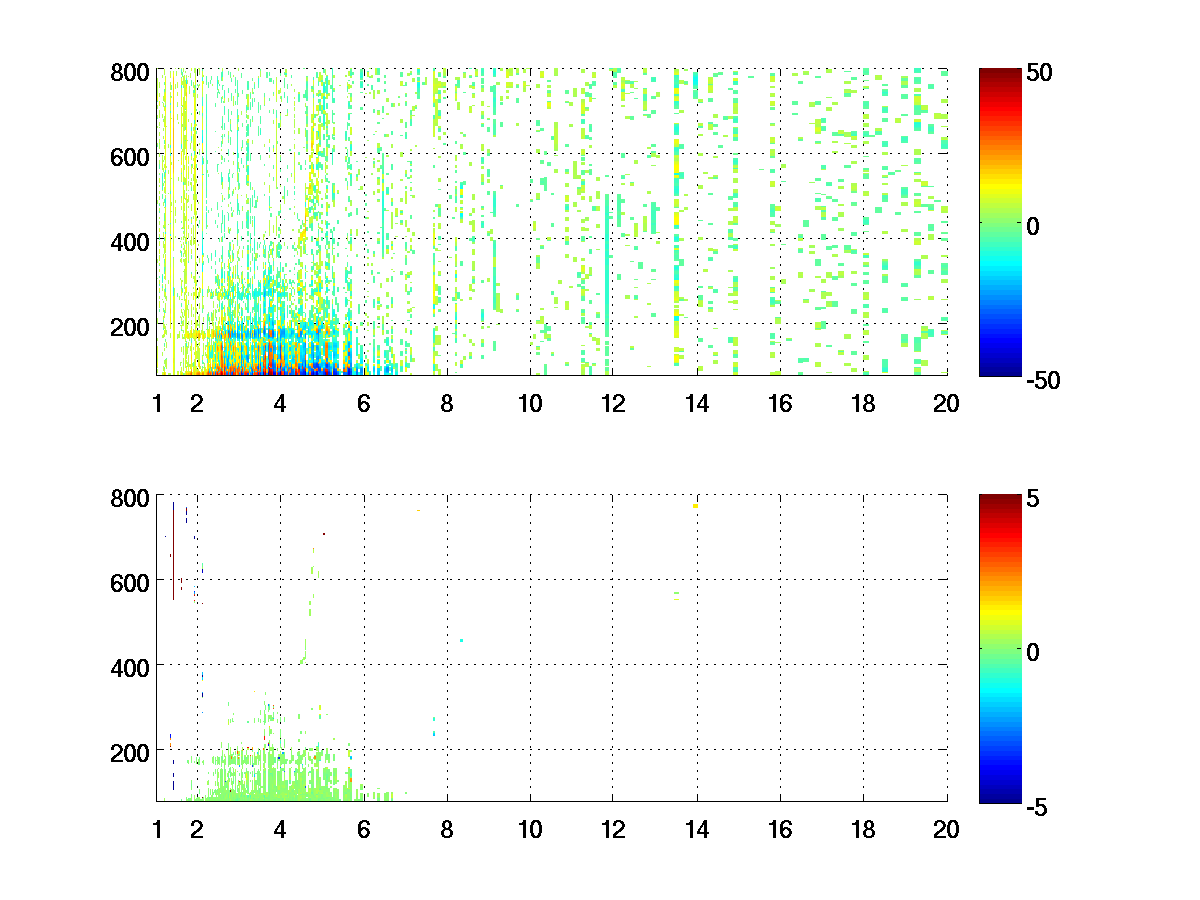This screenshot has height=900, width=1200.
Task: Click x-axis tick 4 under lower plot
Action: coord(280,829)
